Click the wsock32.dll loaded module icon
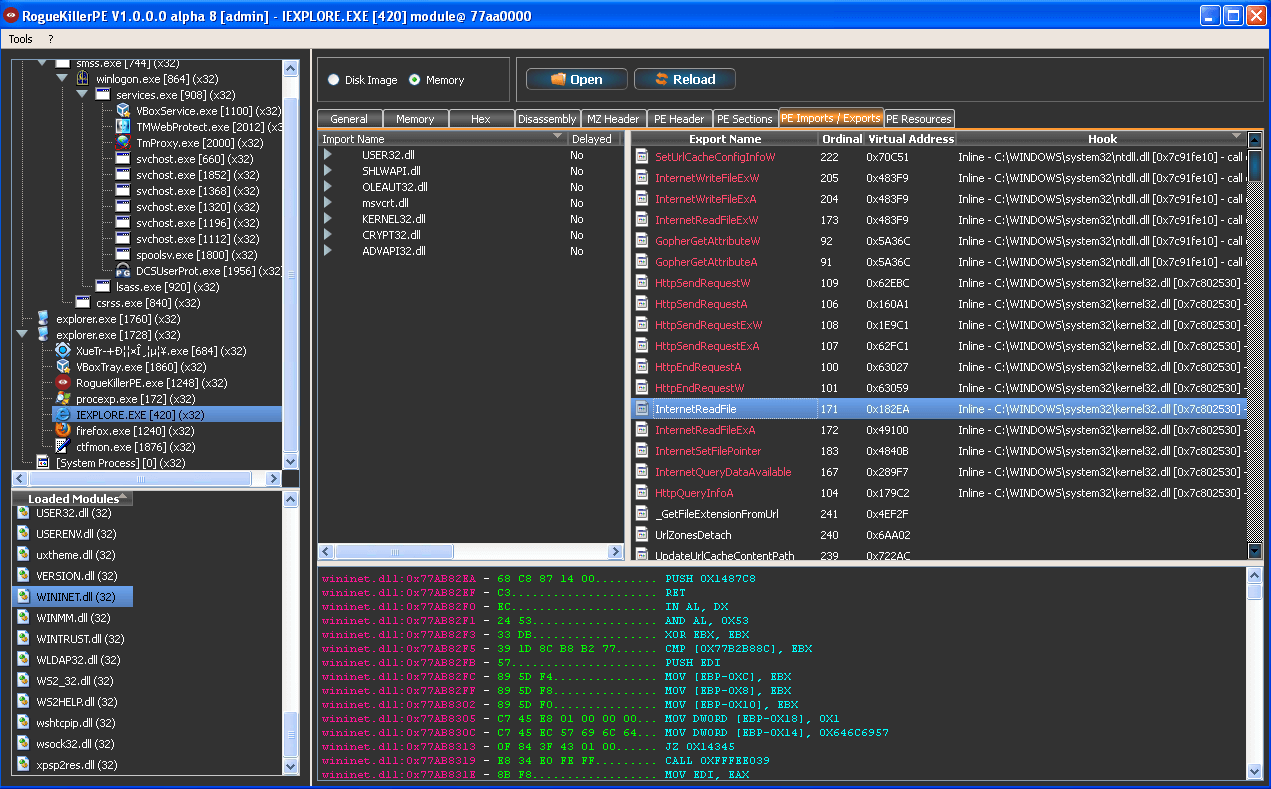This screenshot has width=1271, height=789. pos(23,744)
